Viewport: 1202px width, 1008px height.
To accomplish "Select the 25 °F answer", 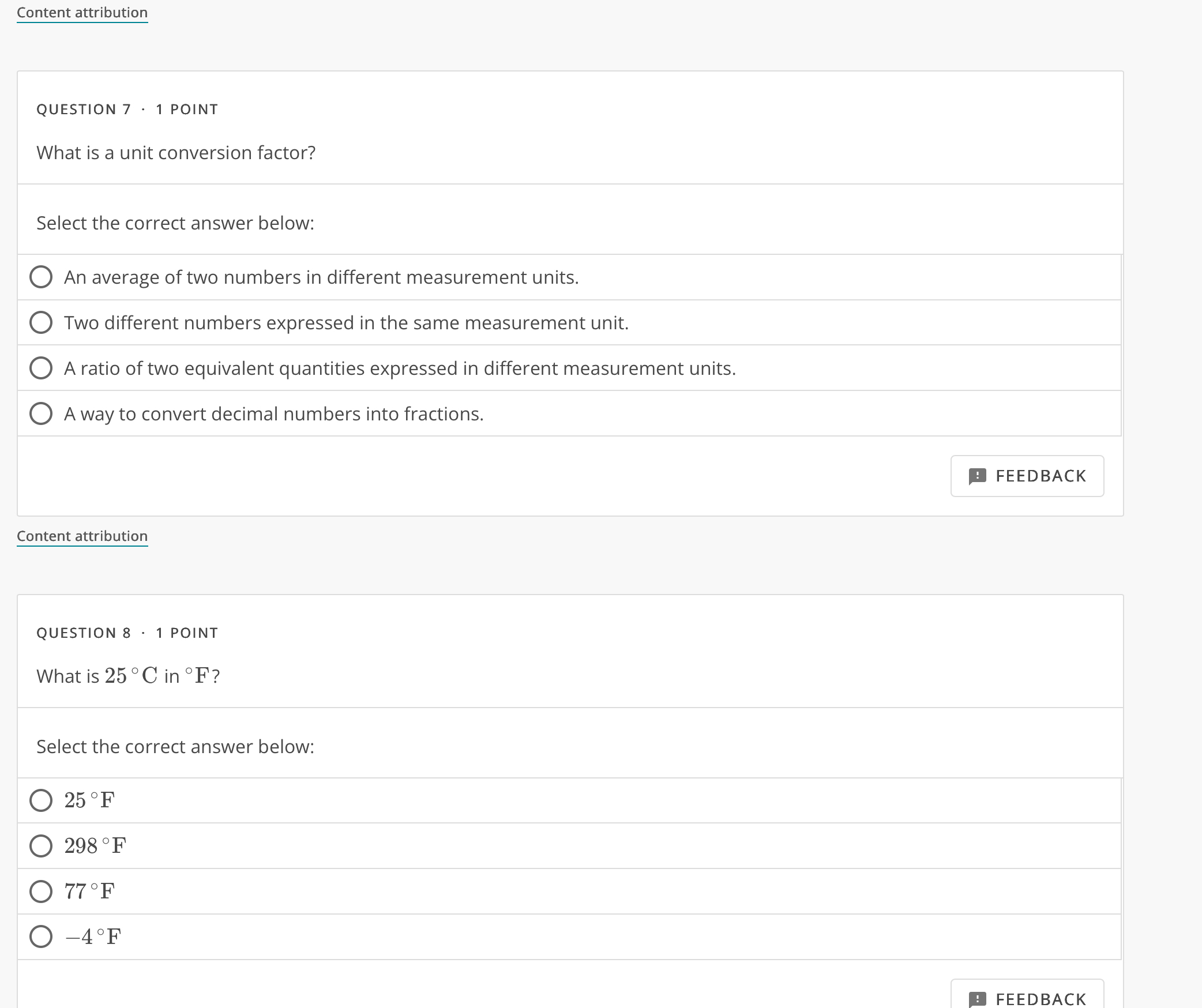I will pos(41,800).
